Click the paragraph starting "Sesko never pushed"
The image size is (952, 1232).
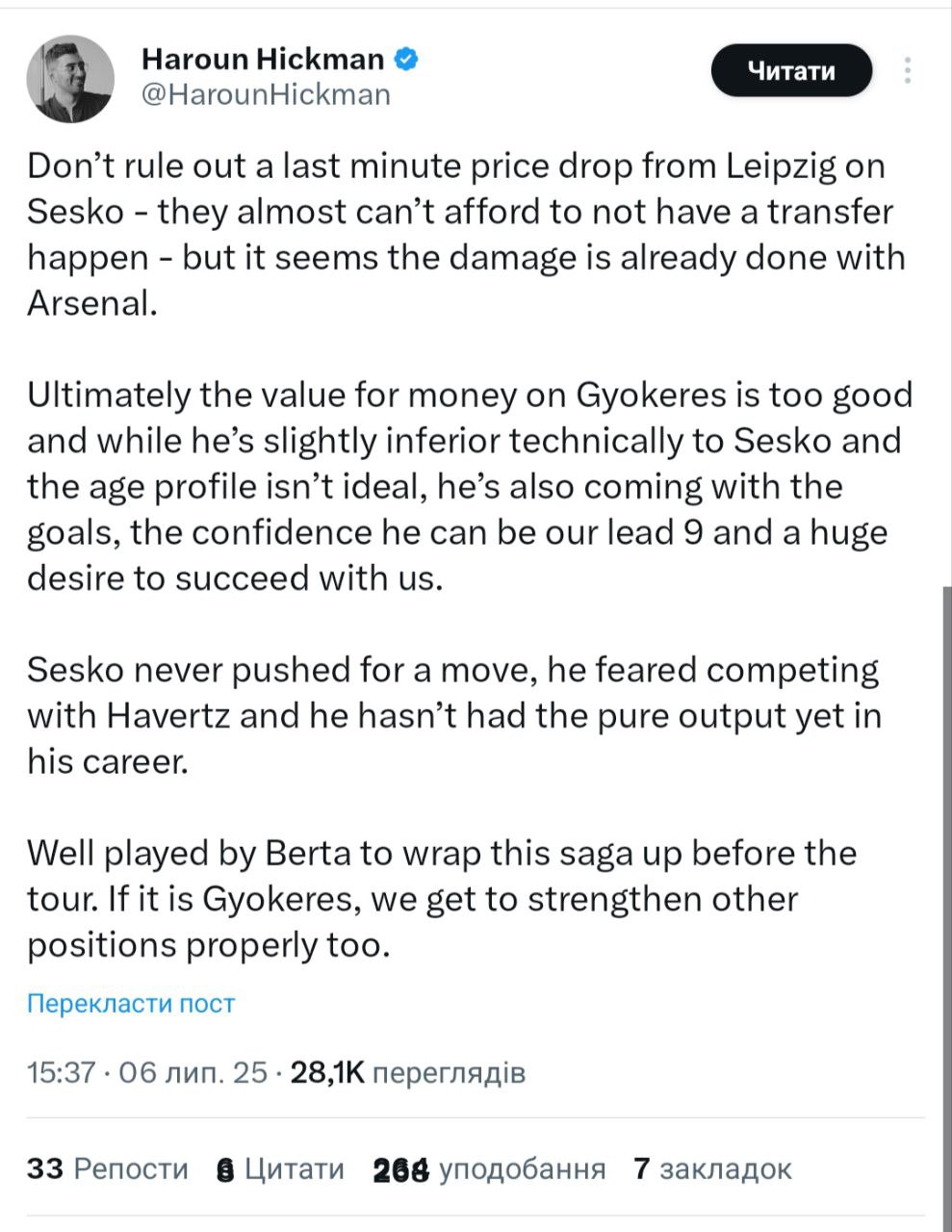coord(454,715)
